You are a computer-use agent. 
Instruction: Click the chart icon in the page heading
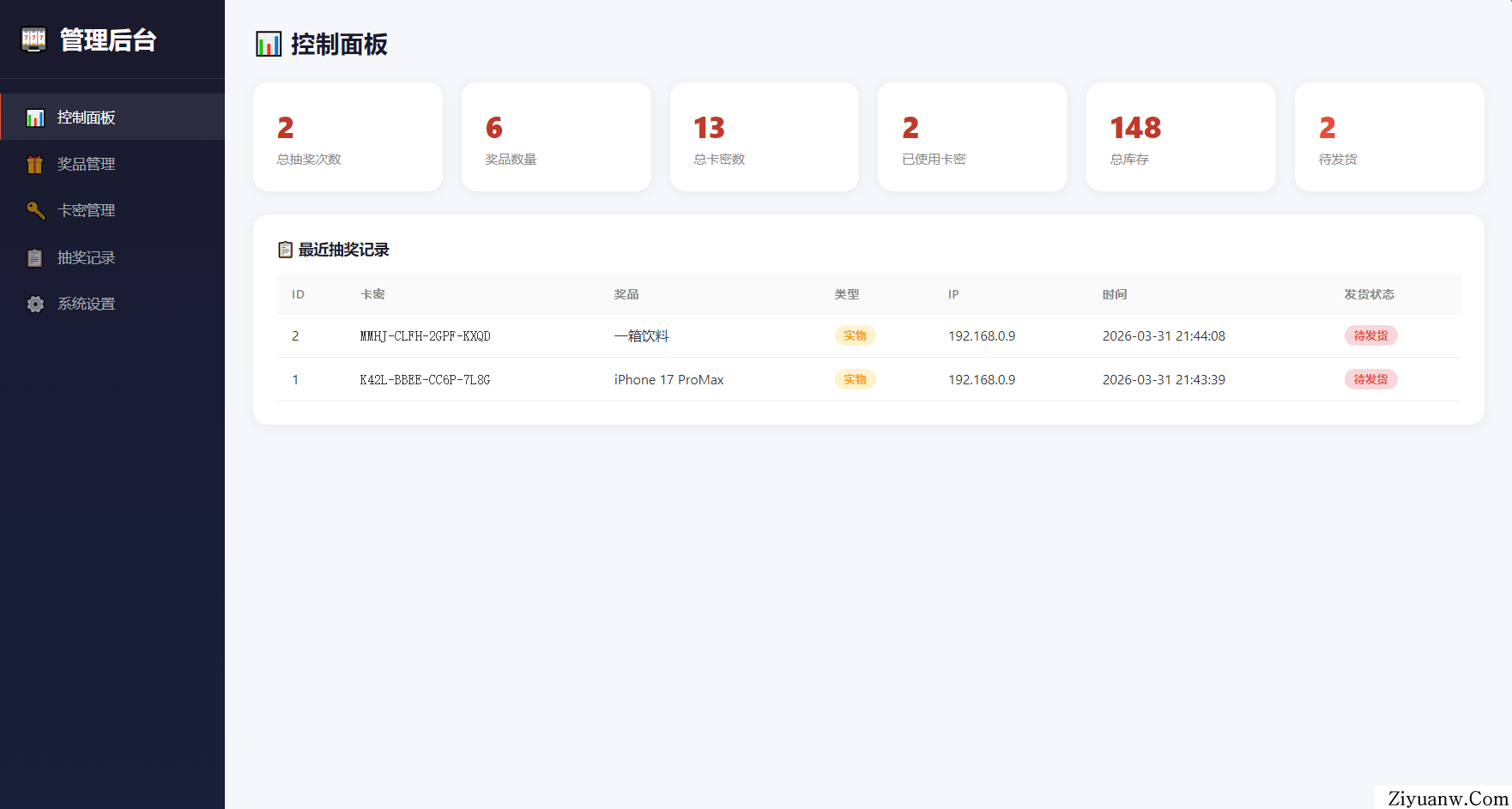269,44
